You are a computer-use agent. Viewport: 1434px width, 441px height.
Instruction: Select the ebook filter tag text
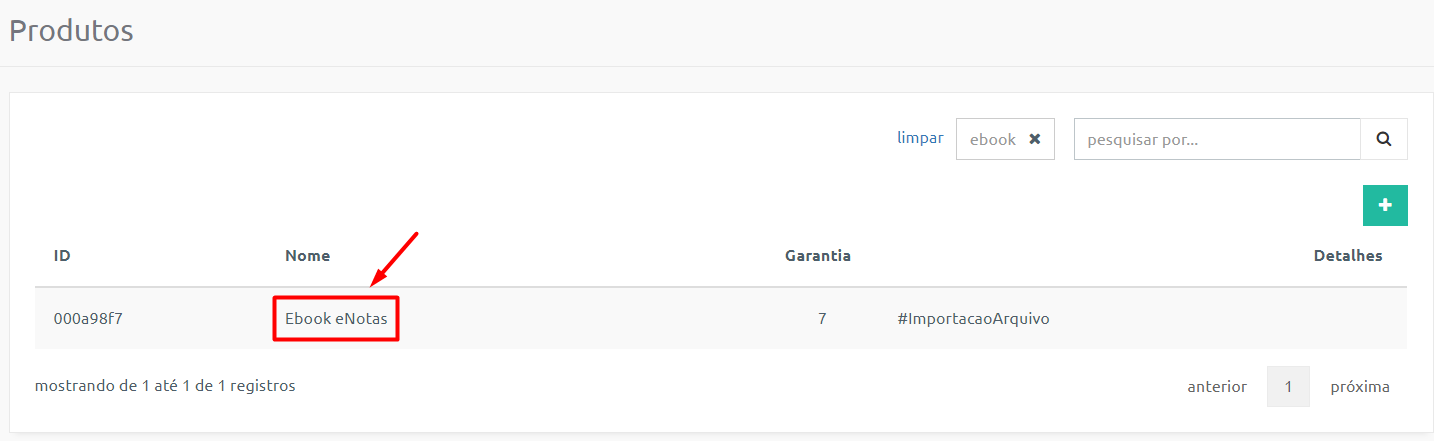pyautogui.click(x=993, y=140)
